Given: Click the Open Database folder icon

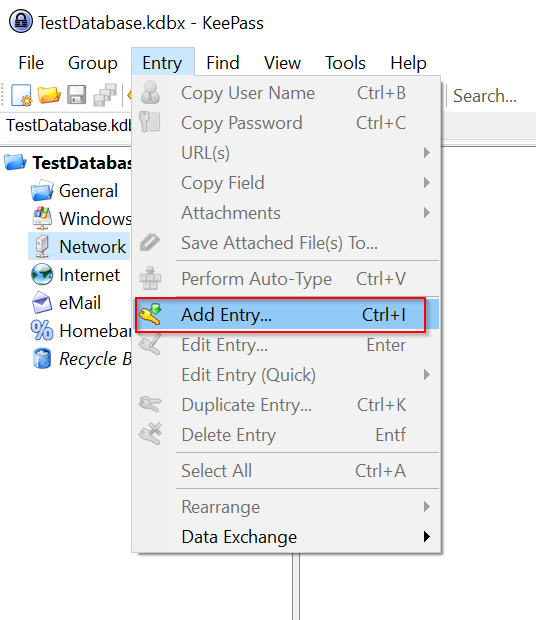Looking at the screenshot, I should (x=49, y=95).
